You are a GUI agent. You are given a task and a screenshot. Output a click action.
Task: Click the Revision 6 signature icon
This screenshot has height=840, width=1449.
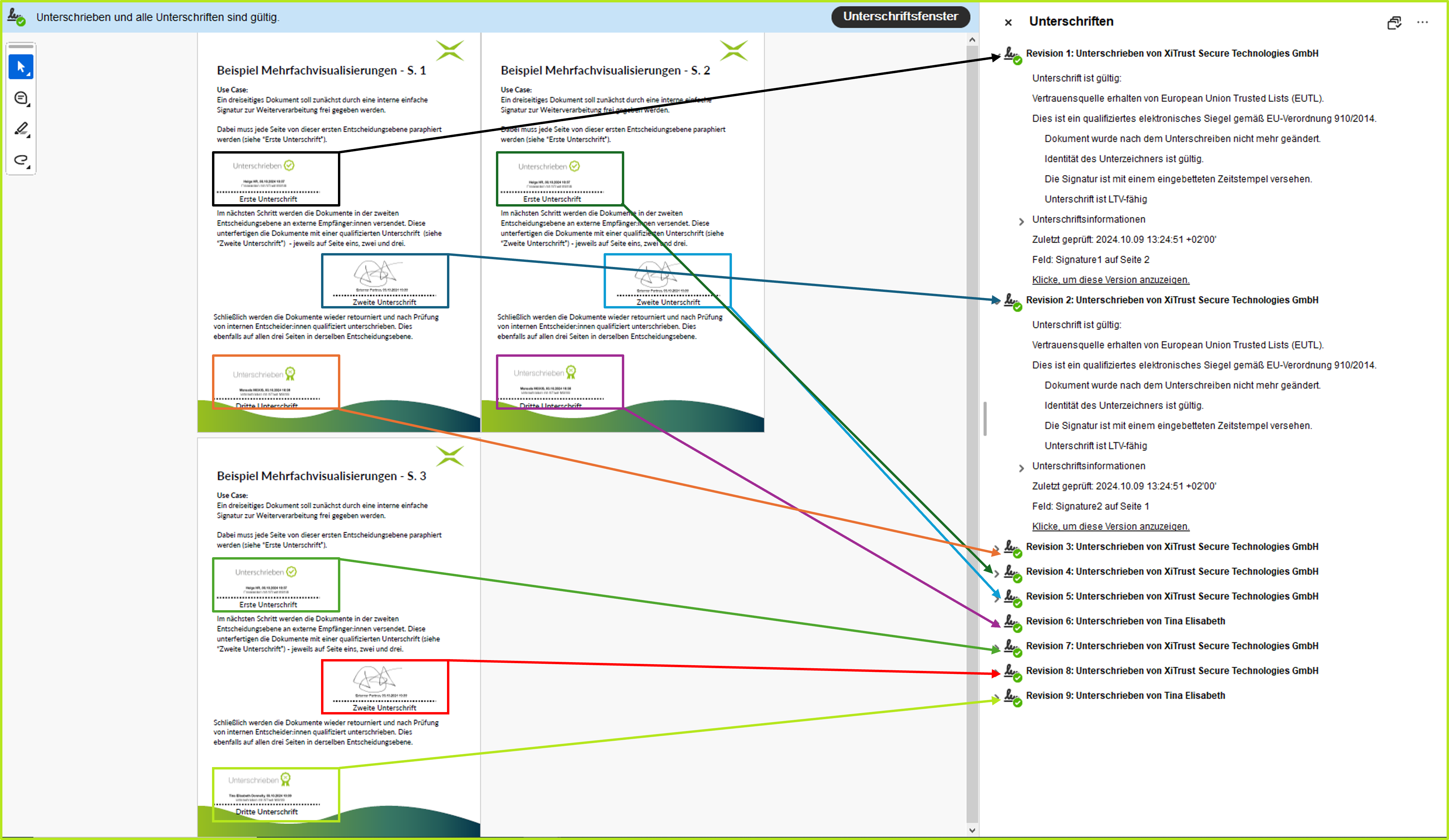(1012, 622)
